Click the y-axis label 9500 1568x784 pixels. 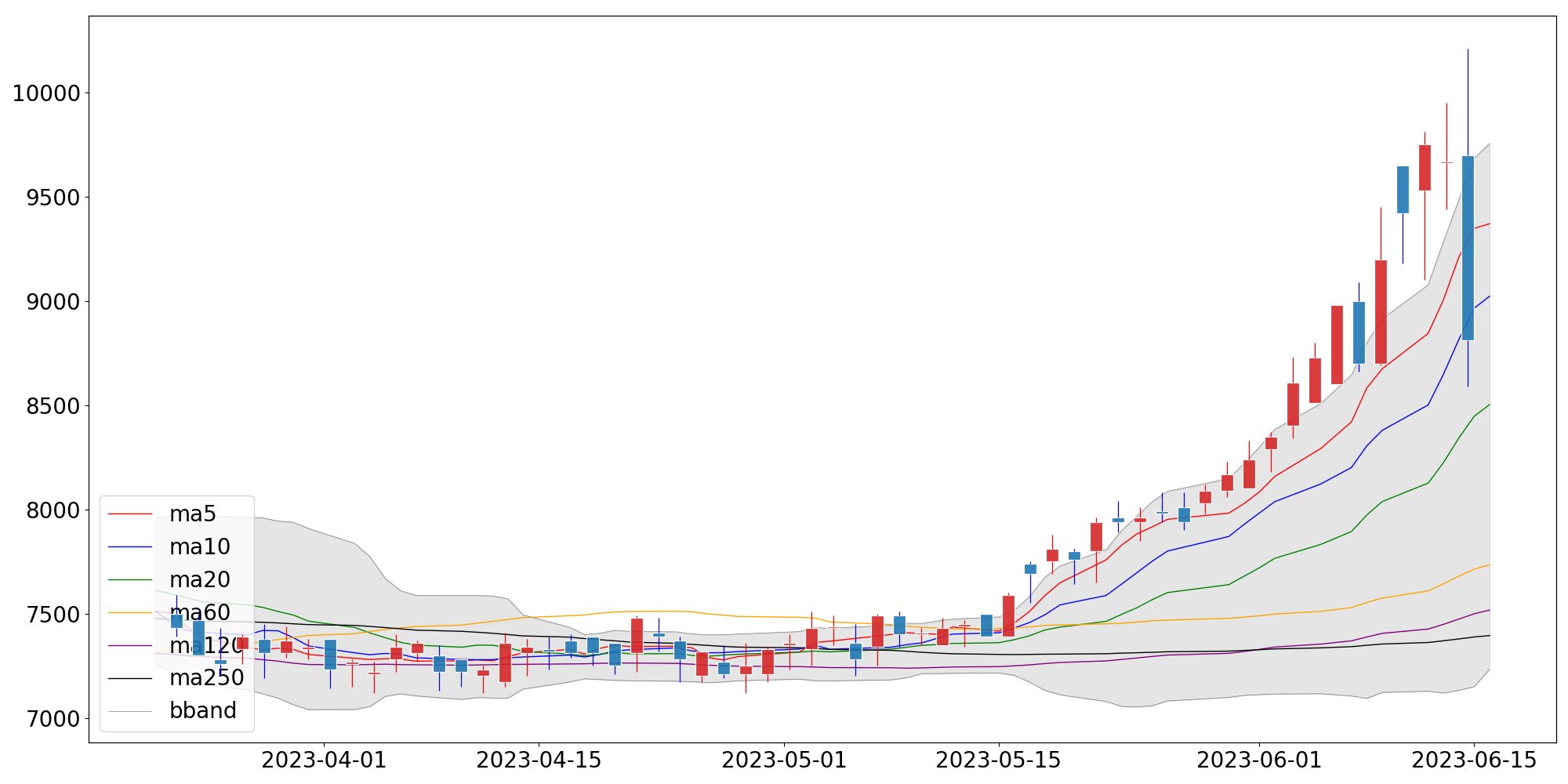53,198
